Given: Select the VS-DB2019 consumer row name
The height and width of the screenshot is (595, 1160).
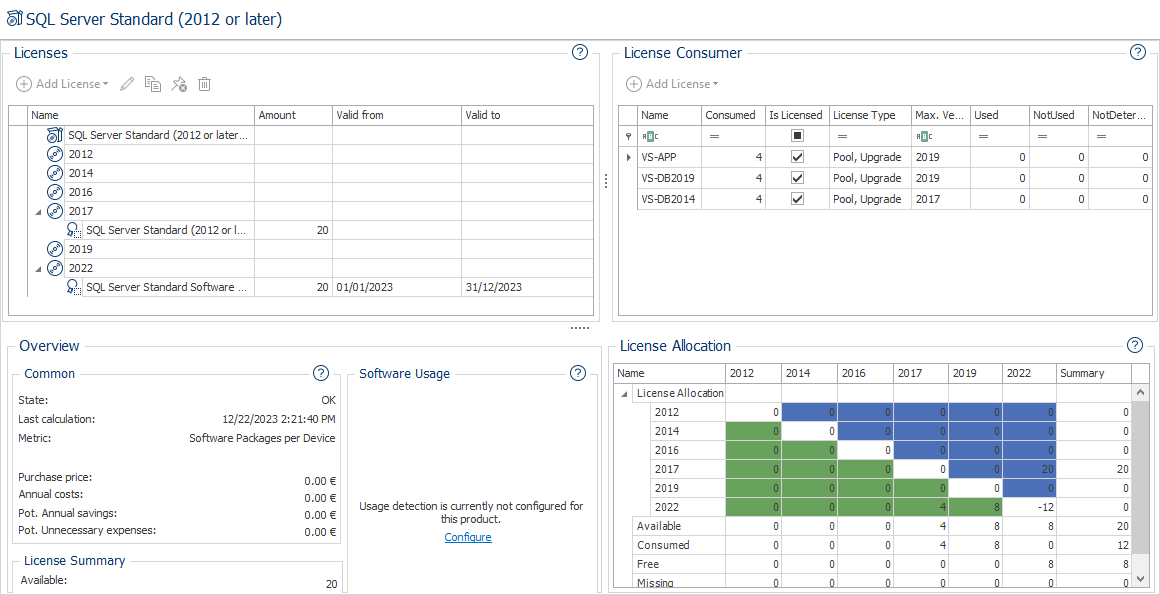Looking at the screenshot, I should (x=668, y=178).
